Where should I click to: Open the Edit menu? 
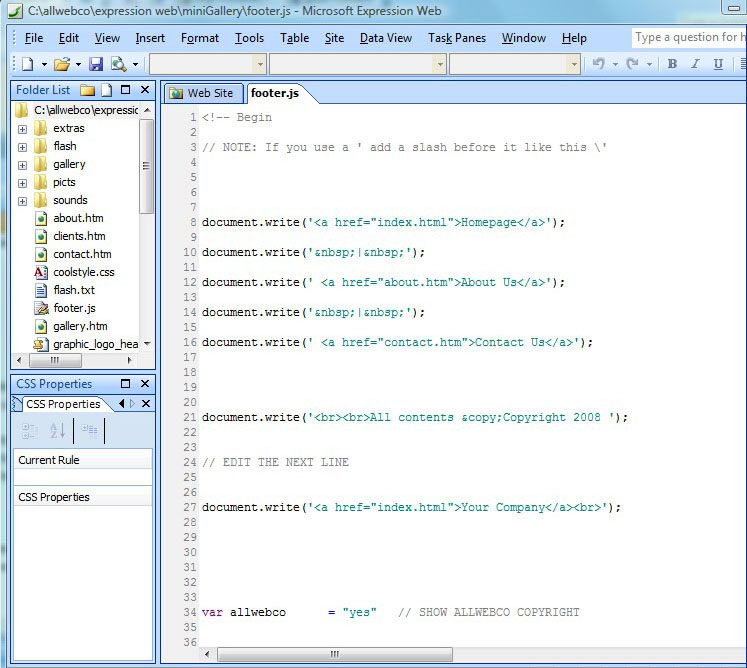click(69, 38)
